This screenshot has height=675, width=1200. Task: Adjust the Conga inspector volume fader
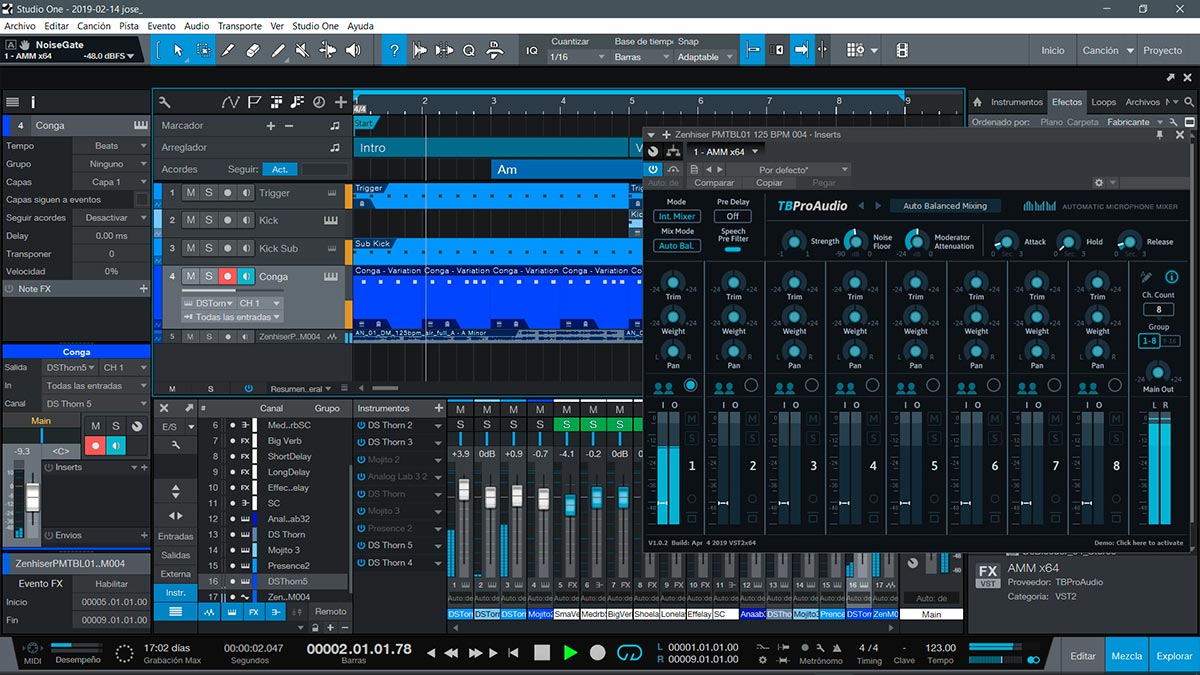point(32,497)
